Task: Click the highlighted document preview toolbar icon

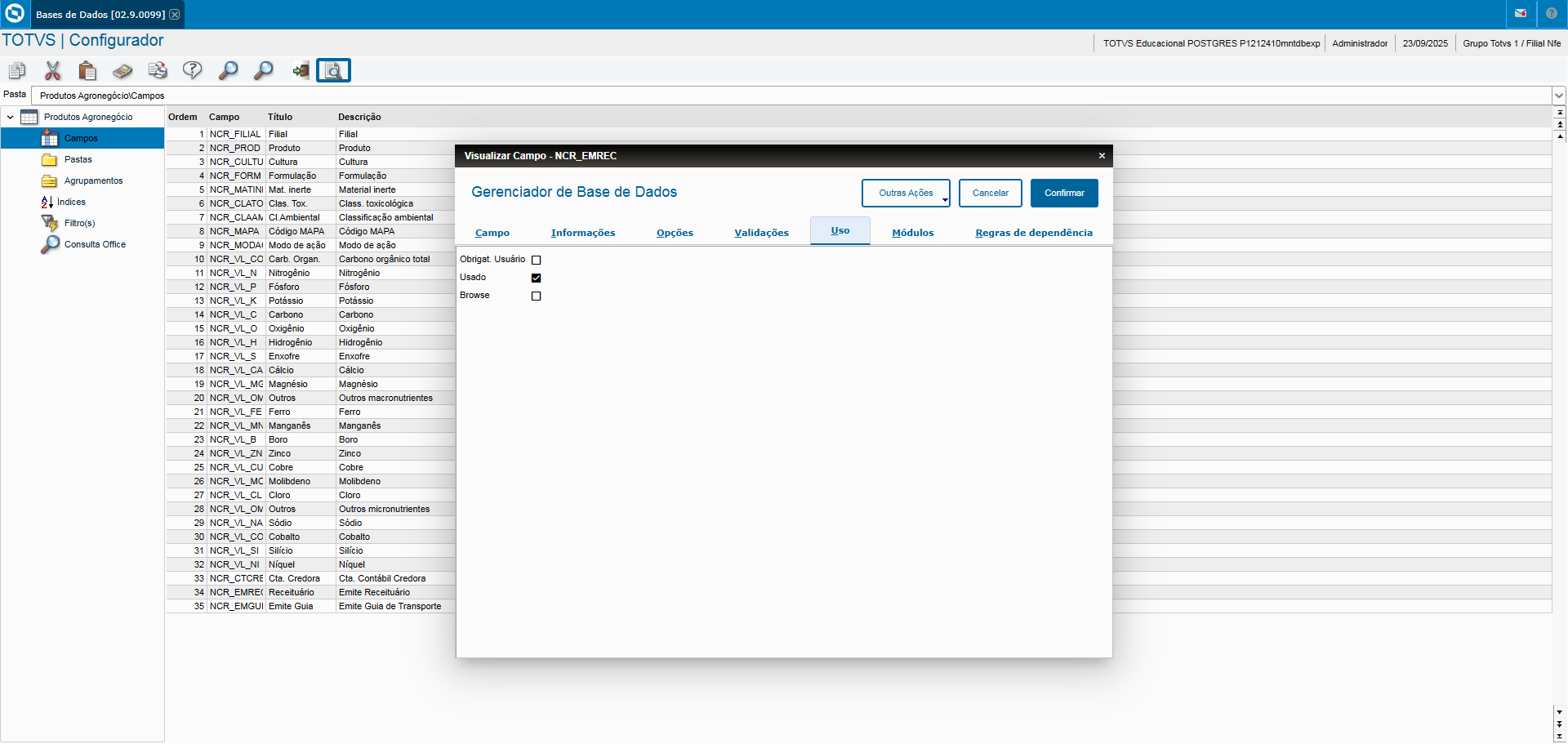Action: (x=333, y=71)
